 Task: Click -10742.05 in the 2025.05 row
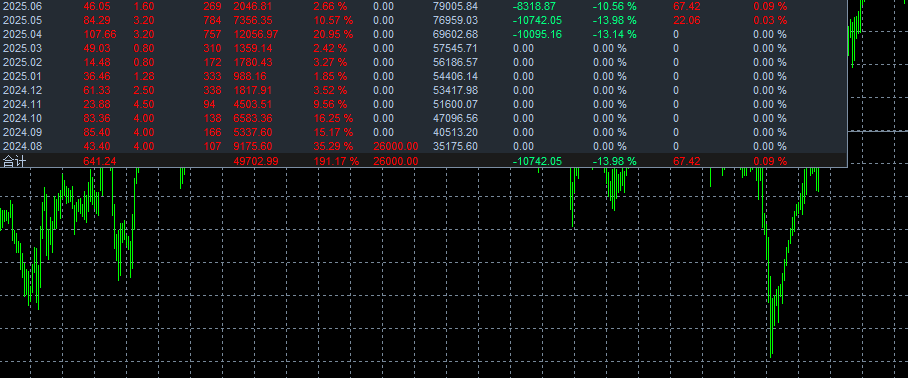[537, 20]
